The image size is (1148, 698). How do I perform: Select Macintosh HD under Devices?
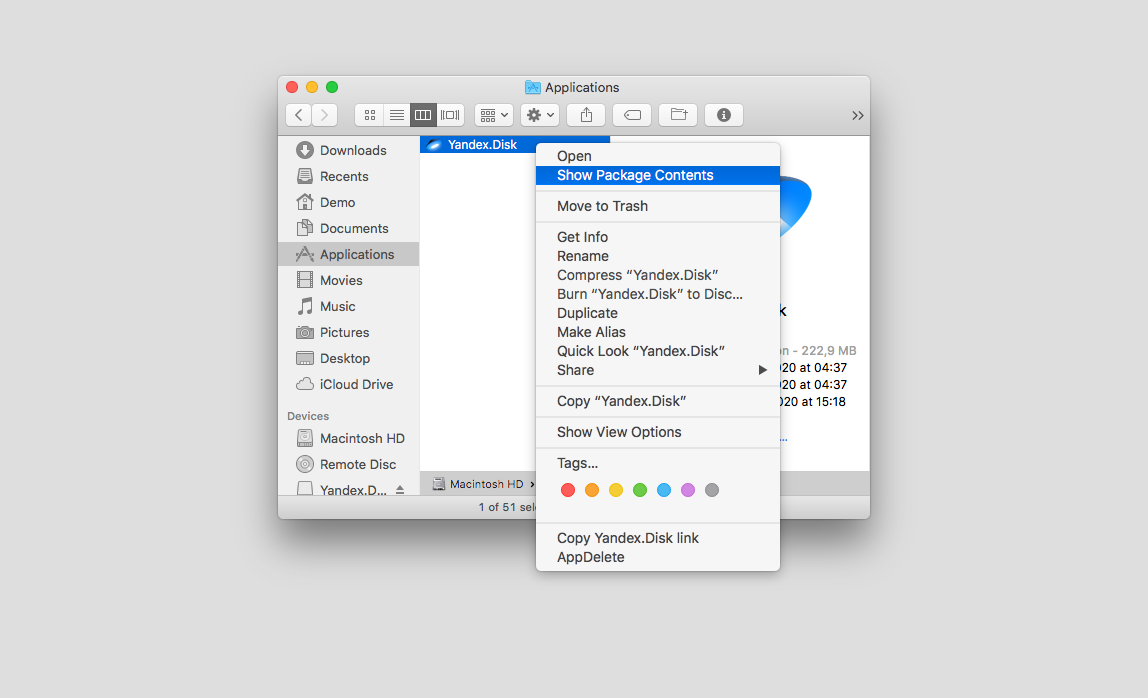[348, 439]
